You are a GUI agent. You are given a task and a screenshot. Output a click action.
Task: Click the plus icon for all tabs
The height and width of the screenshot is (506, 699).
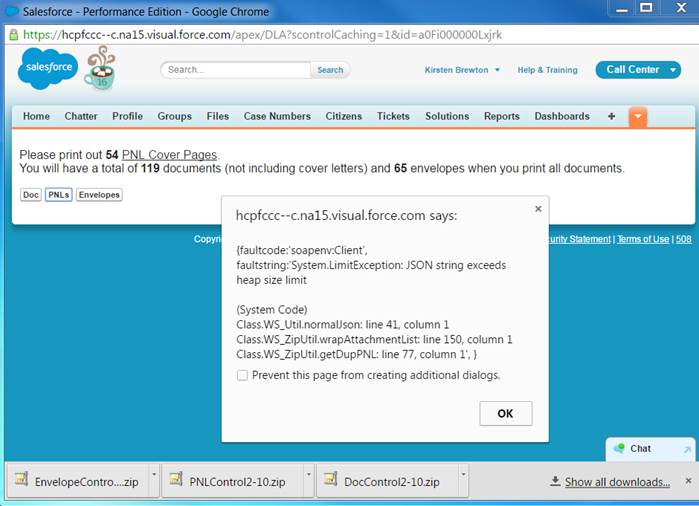tap(611, 116)
